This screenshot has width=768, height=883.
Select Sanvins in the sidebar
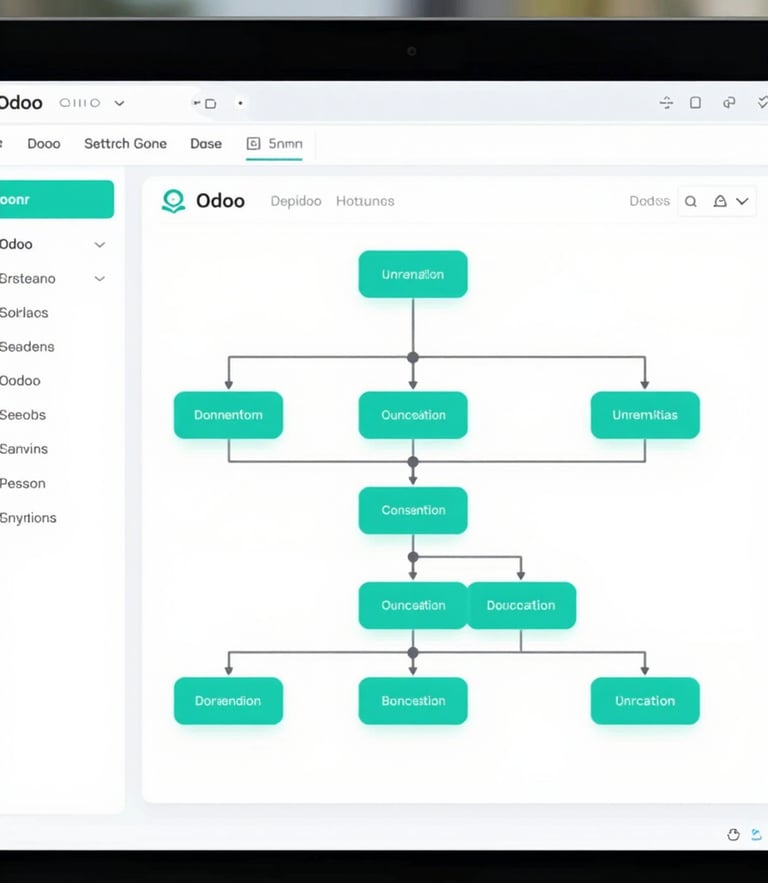(24, 449)
